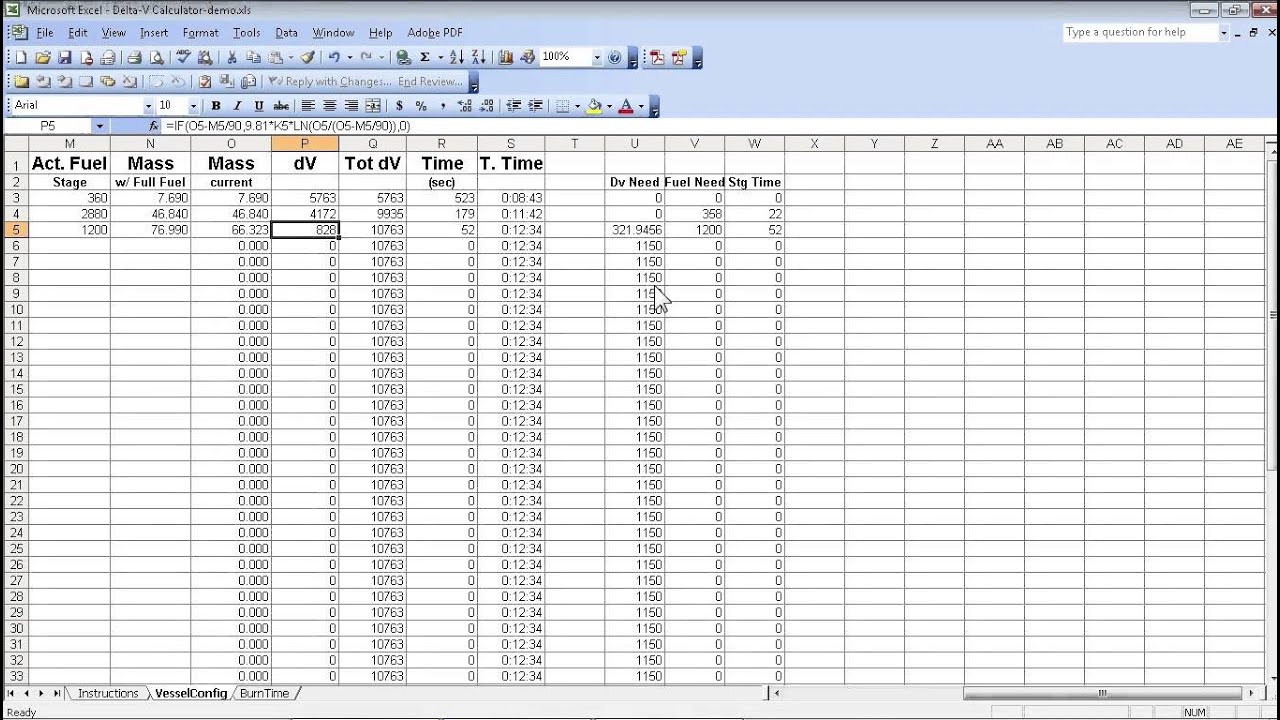
Task: Open the Adobe PDF menu
Action: [x=434, y=33]
